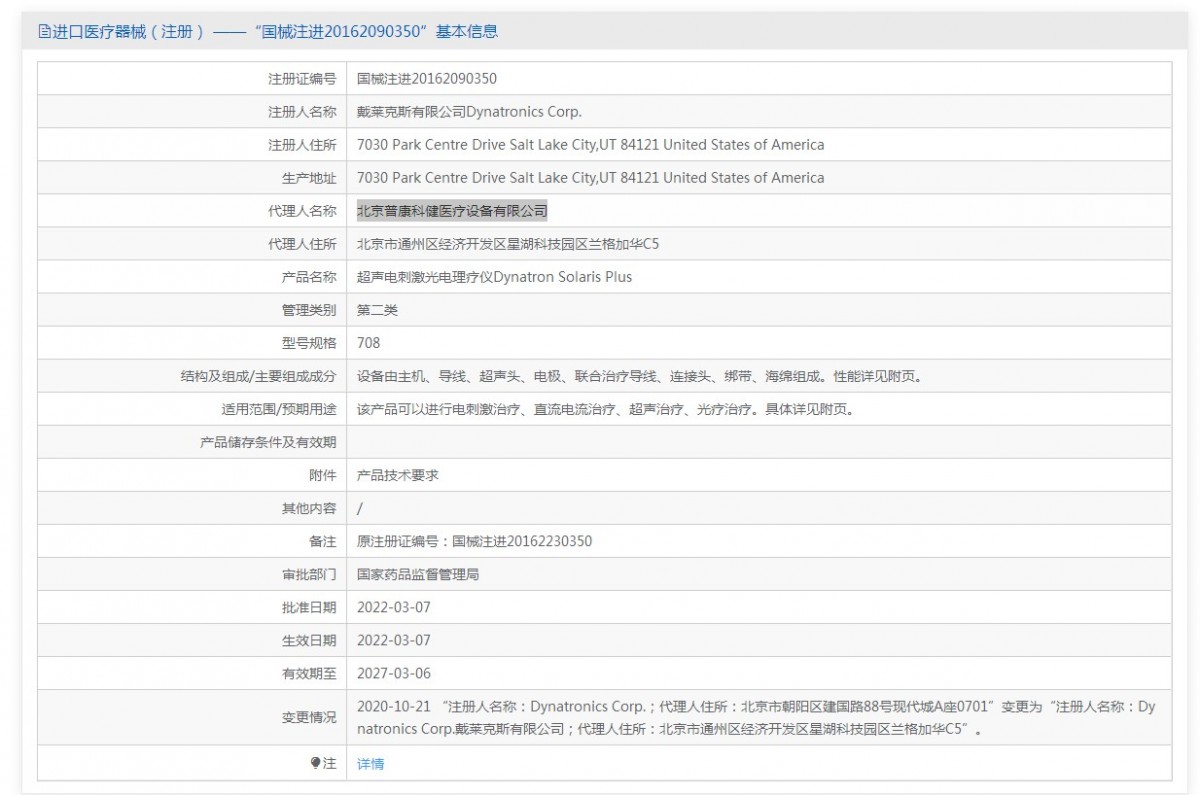Click the '2027-03-06' expiry date

[394, 673]
